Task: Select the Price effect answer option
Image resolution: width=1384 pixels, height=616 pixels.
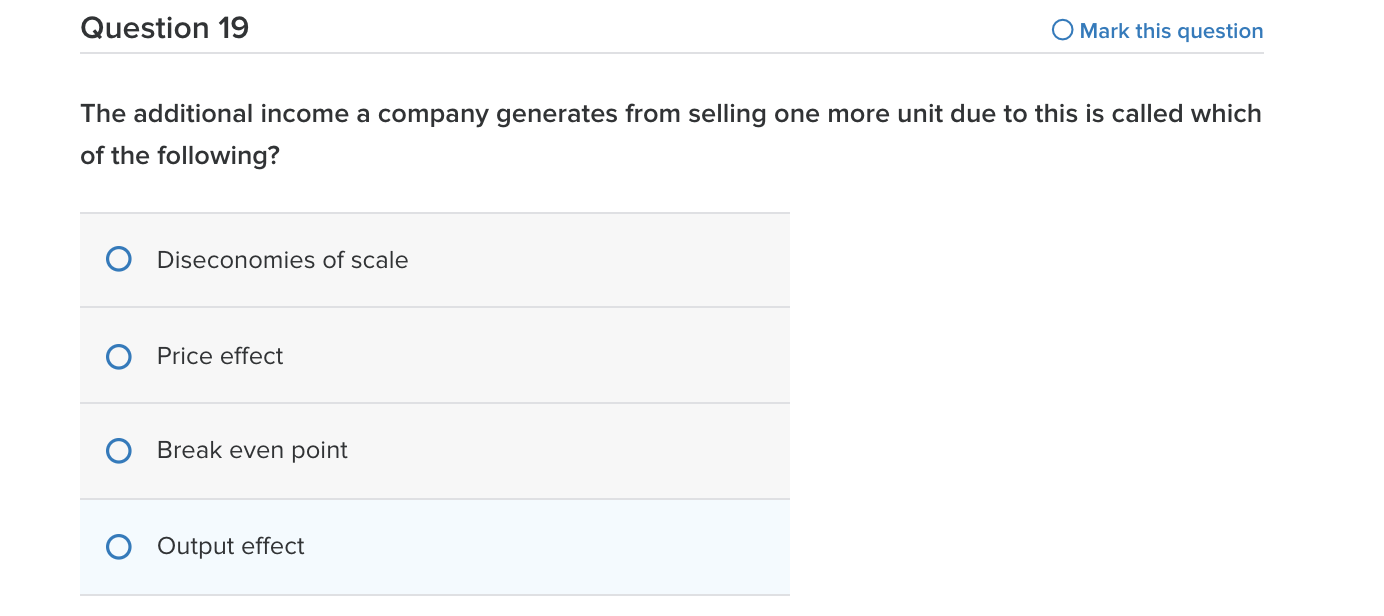Action: (118, 356)
